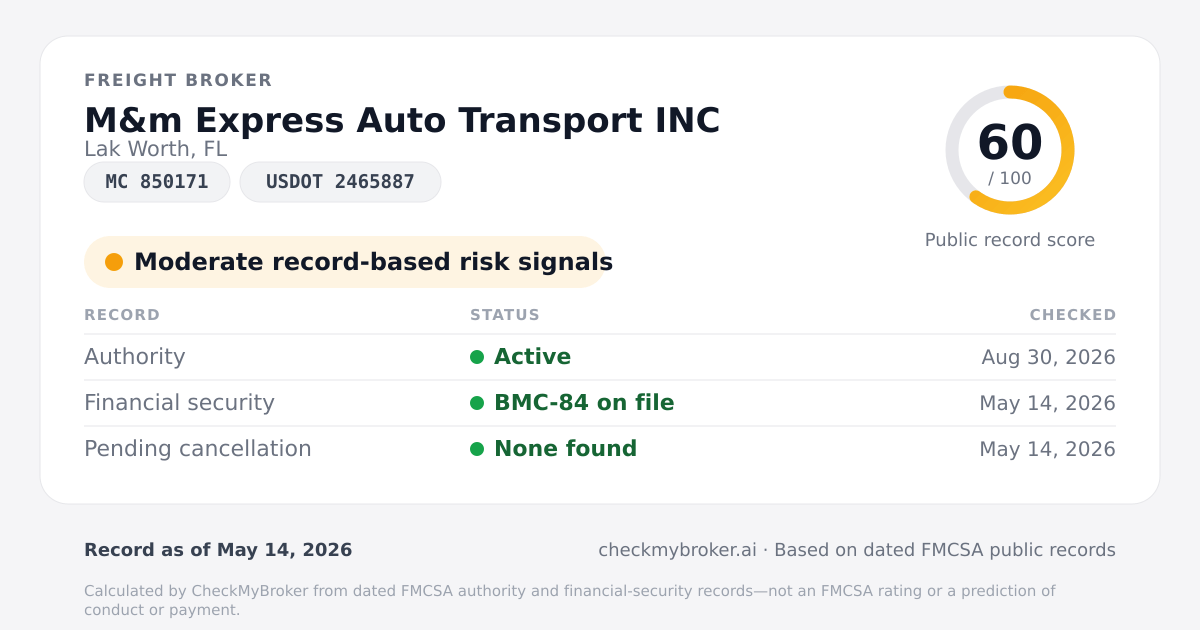Click the Moderate record-based risk signals banner
Screen dimensions: 1200x630
click(x=345, y=262)
